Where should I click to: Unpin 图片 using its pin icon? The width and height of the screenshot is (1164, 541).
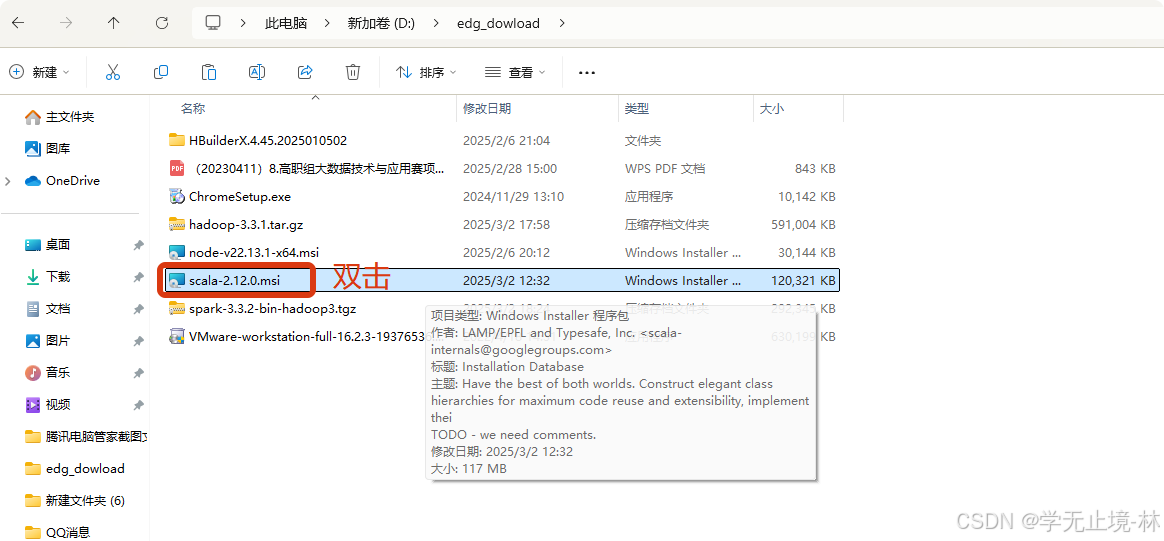pos(138,341)
